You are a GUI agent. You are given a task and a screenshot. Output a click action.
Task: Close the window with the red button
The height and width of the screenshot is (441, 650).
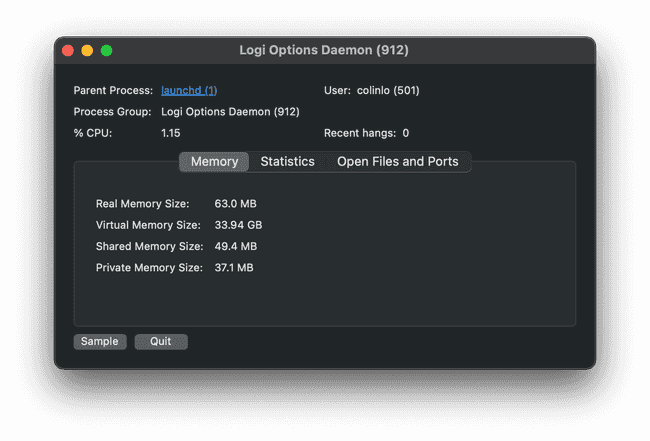tap(68, 51)
